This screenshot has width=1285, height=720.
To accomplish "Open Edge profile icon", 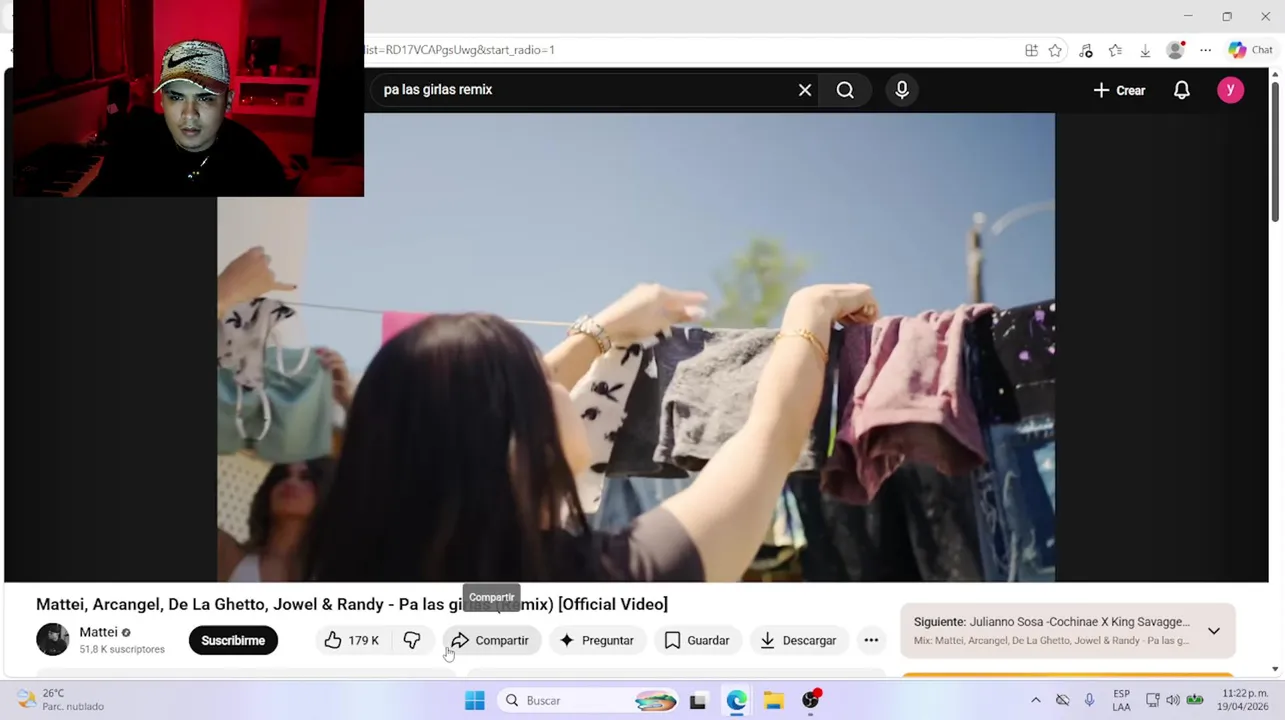I will pos(1176,50).
